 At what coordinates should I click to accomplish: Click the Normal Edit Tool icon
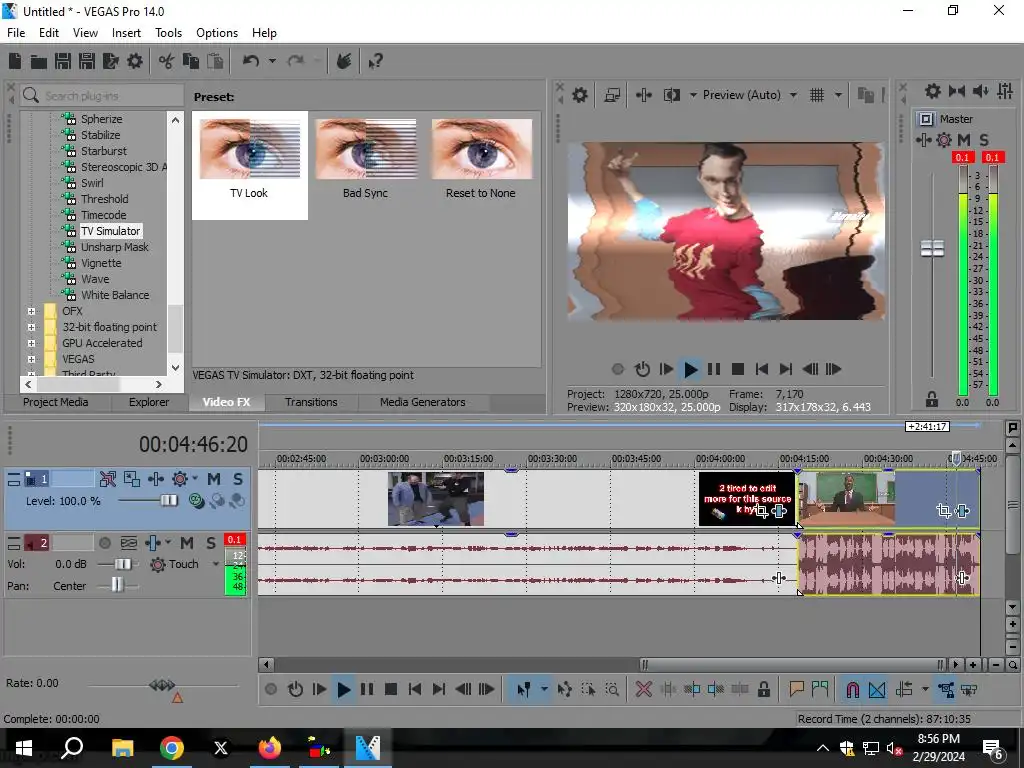point(523,689)
